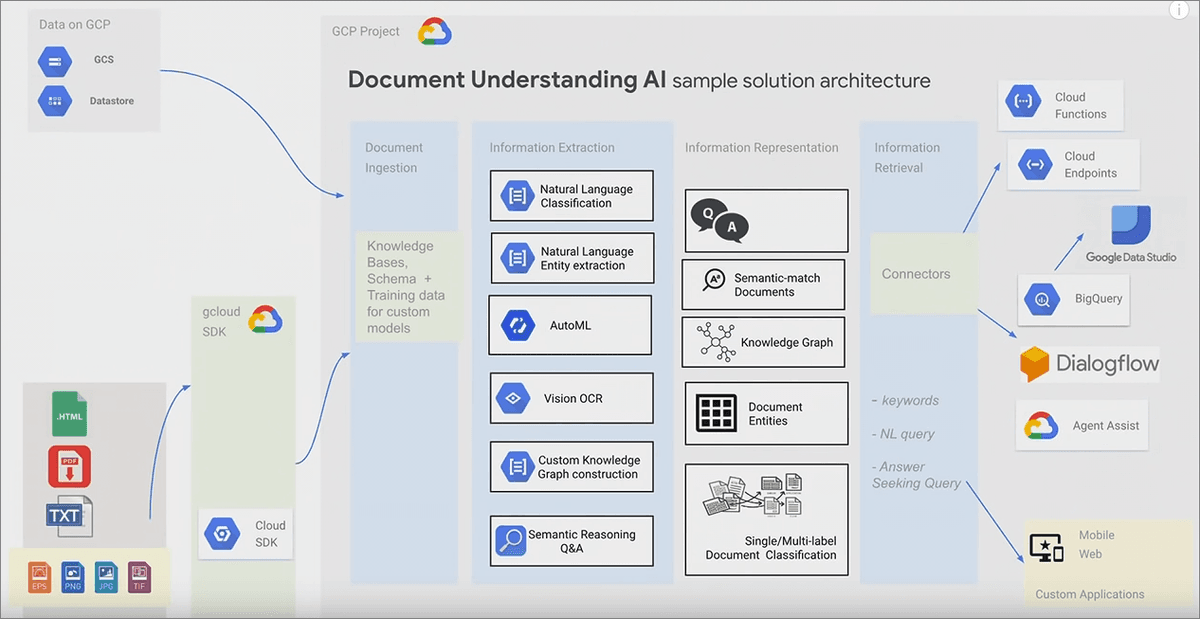Viewport: 1200px width, 619px height.
Task: Click the orange Dialogflow logo icon
Action: [1034, 365]
